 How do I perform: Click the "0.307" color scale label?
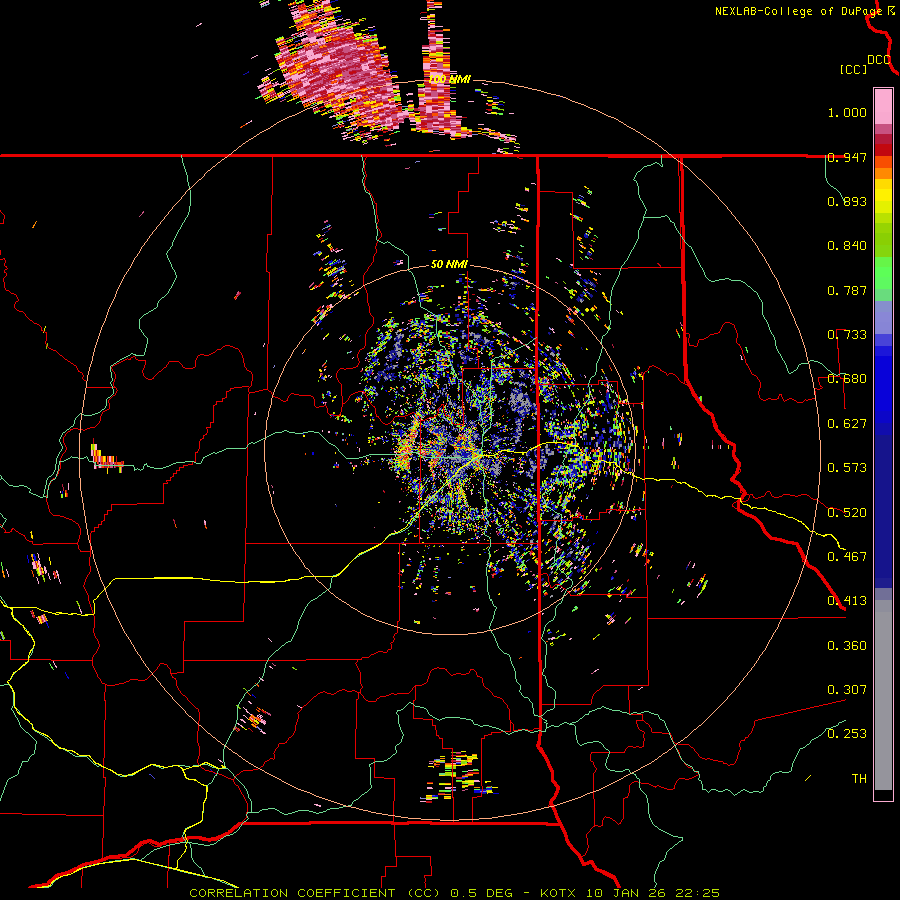[x=847, y=690]
